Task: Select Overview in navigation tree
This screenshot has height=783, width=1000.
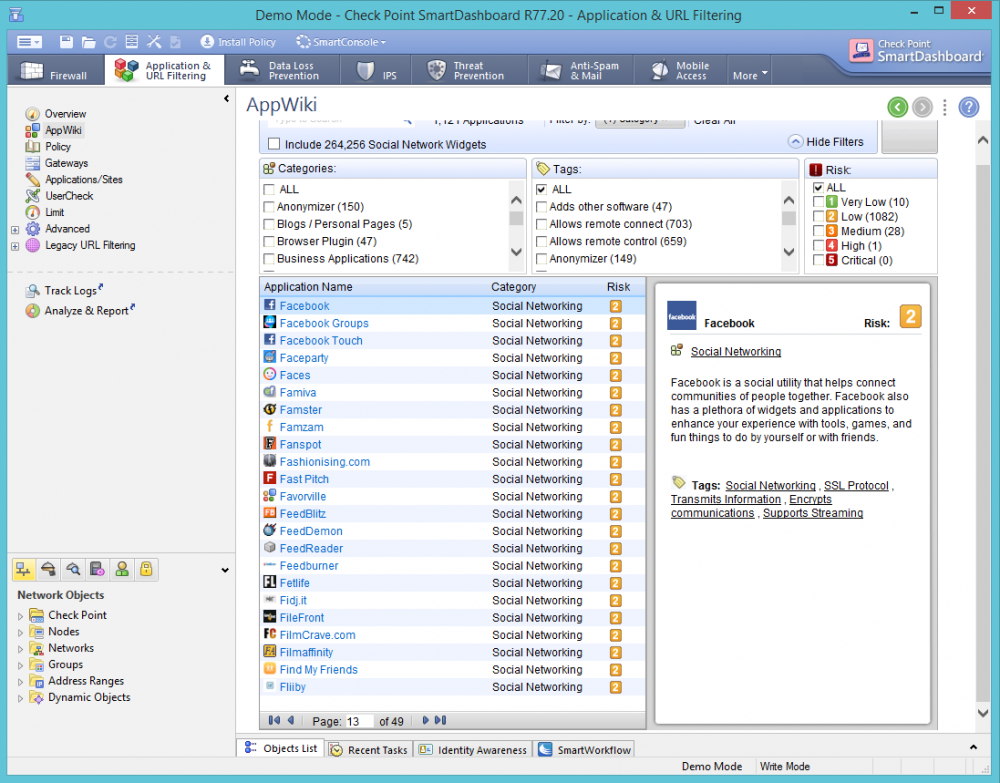Action: point(65,113)
